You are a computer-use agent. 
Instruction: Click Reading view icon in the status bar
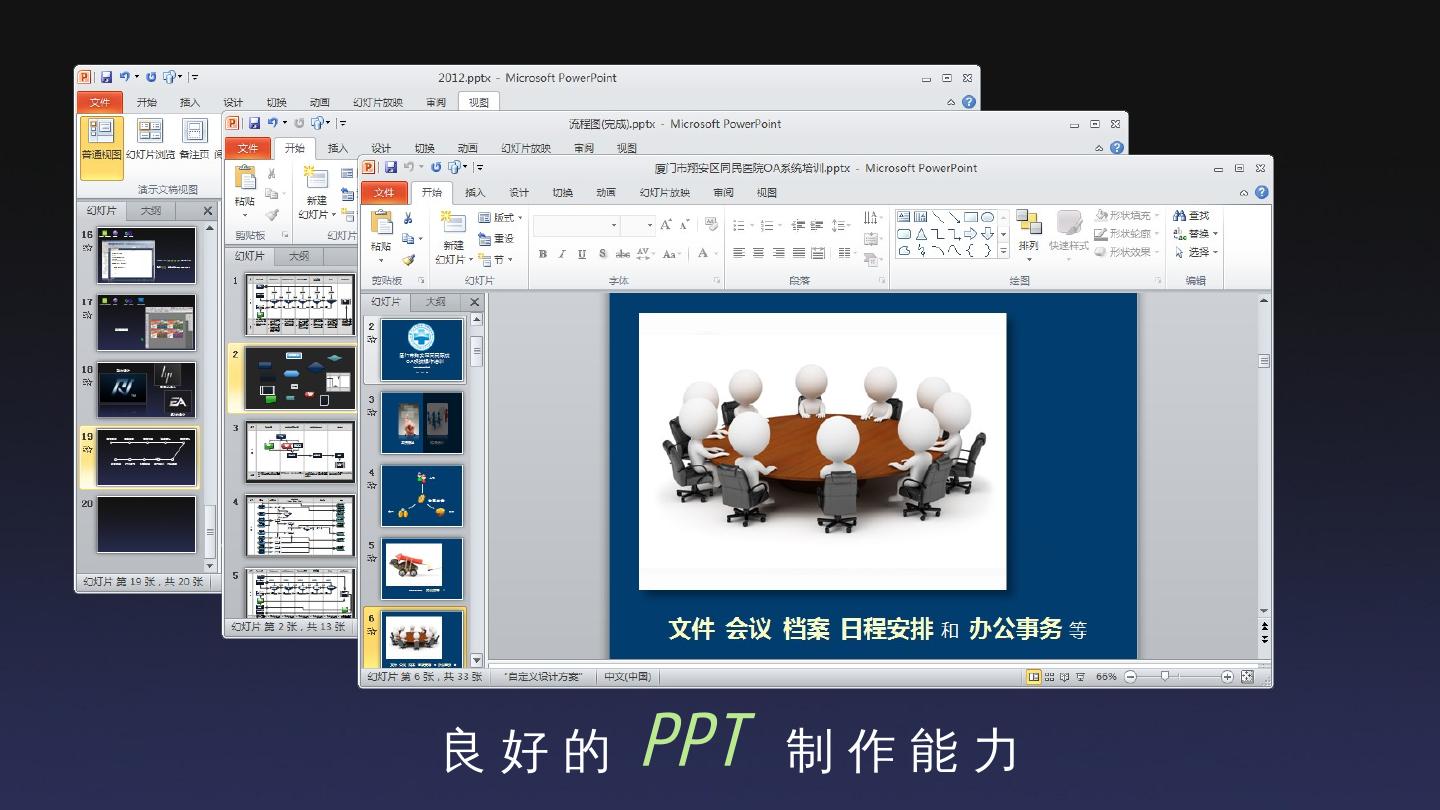coord(1064,677)
